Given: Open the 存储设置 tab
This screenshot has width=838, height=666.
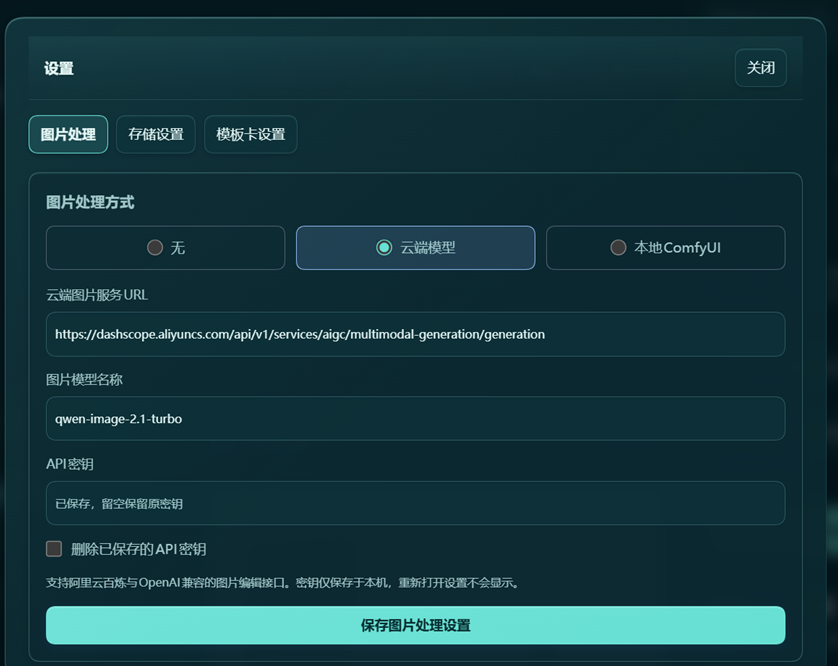Looking at the screenshot, I should point(156,134).
